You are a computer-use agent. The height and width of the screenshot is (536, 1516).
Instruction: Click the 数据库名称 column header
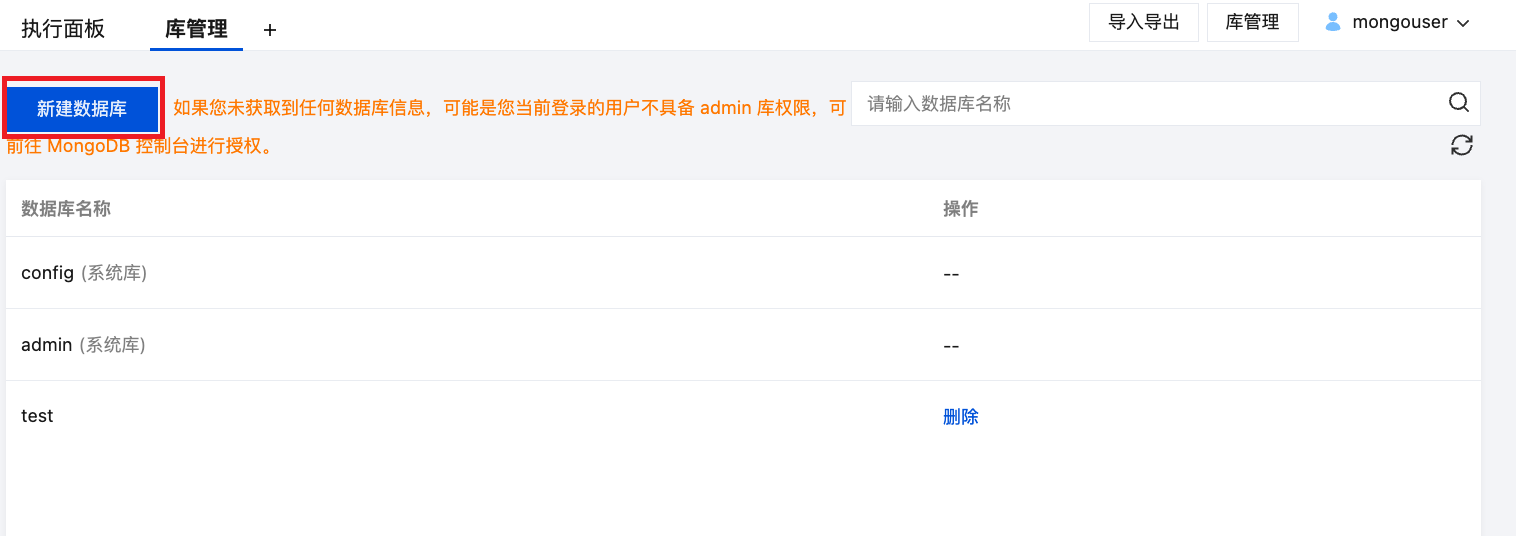[66, 209]
